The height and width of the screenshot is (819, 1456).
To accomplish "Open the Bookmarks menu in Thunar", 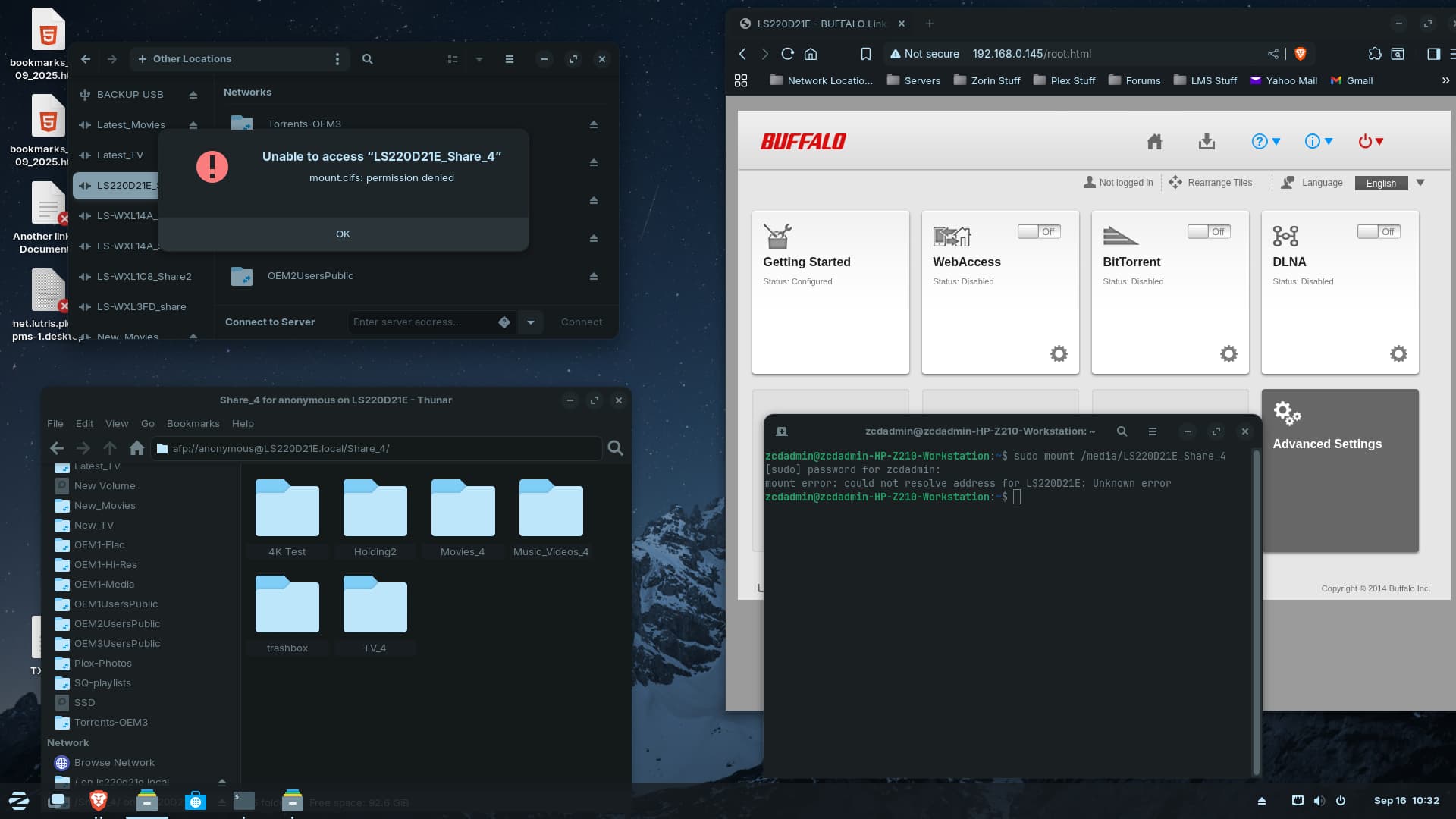I will 193,423.
